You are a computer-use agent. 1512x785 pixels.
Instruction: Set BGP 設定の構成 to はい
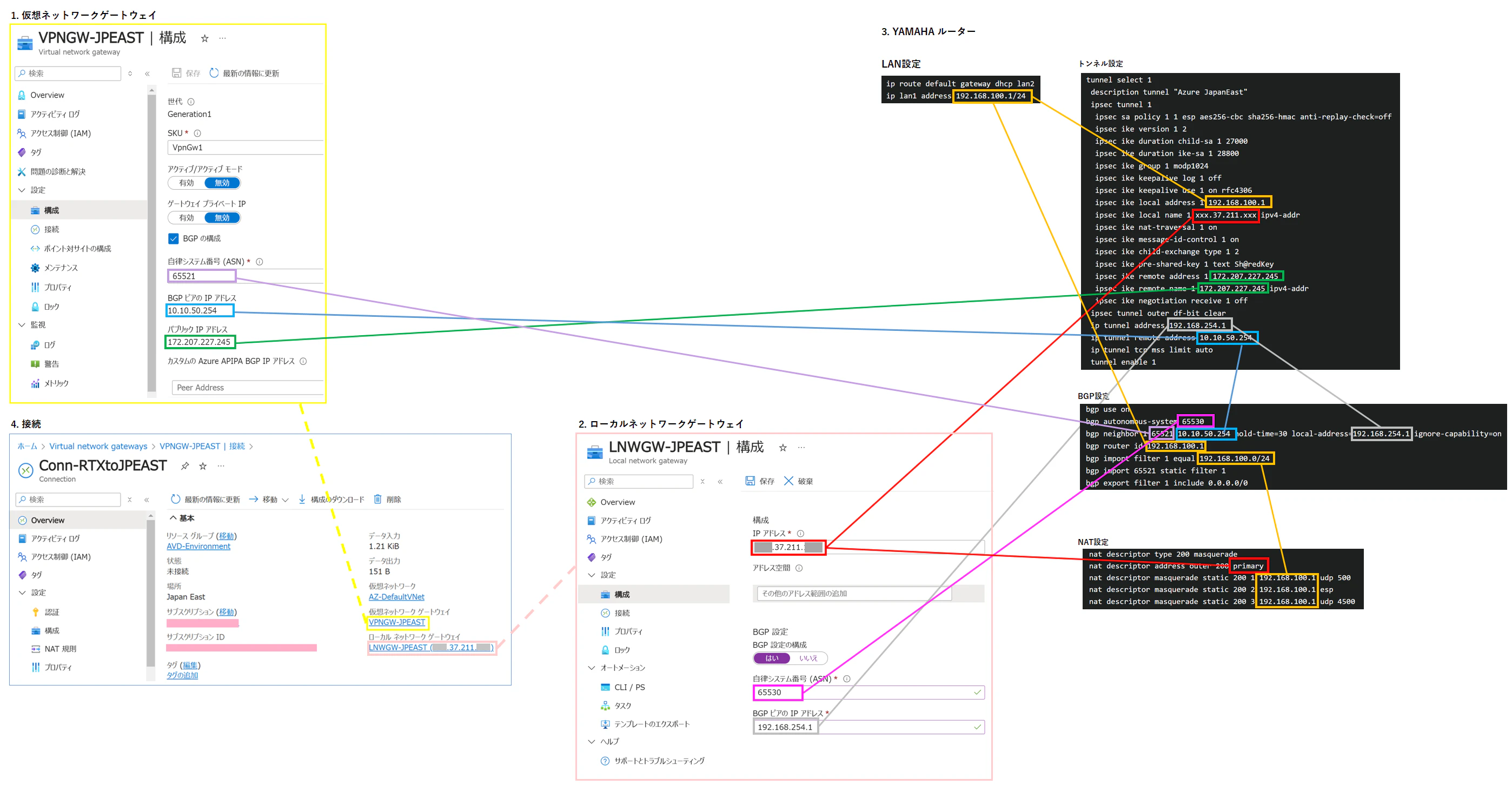tap(771, 658)
